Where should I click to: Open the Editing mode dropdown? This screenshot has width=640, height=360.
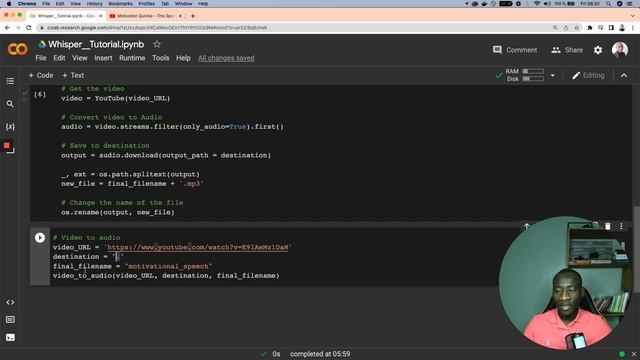click(x=588, y=76)
